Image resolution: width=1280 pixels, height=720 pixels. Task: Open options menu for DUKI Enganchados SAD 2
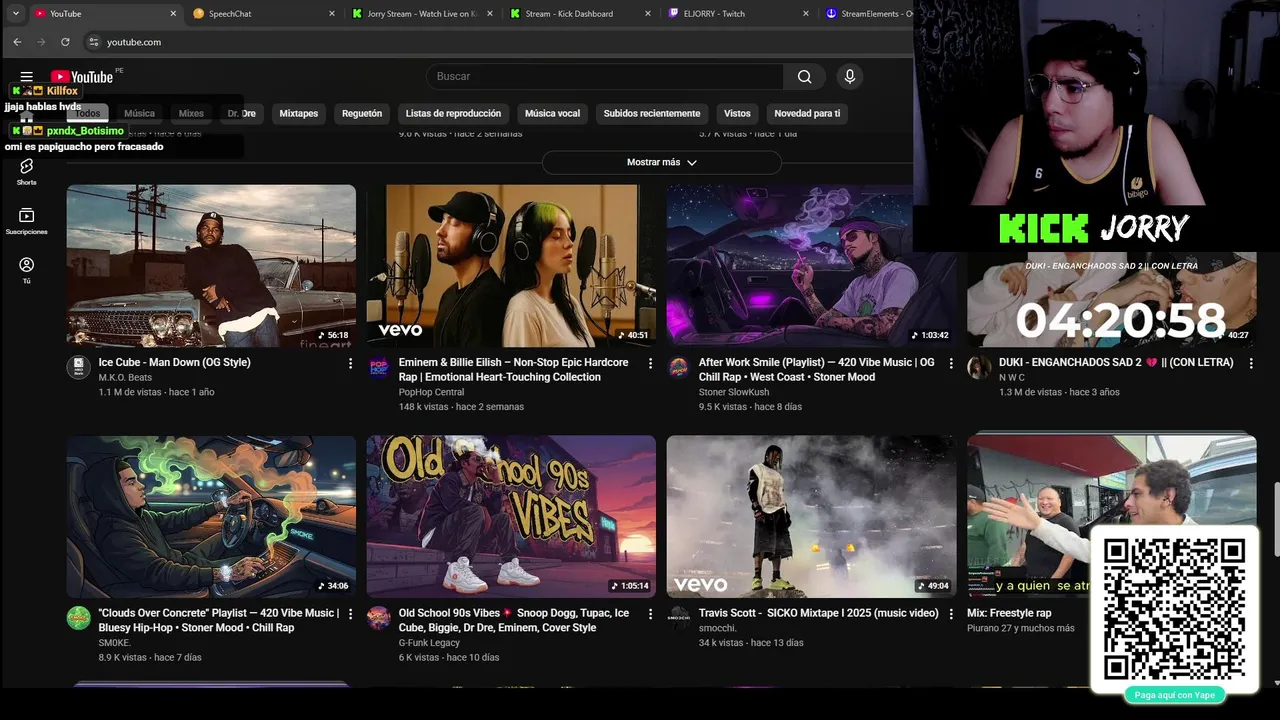[1250, 363]
